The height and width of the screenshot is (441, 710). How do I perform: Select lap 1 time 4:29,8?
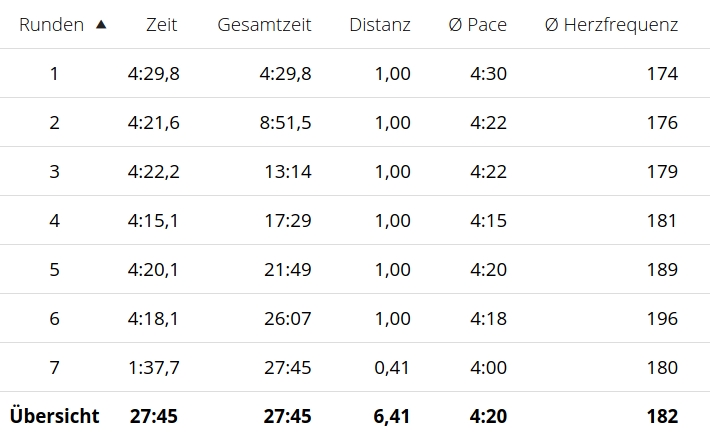[154, 74]
